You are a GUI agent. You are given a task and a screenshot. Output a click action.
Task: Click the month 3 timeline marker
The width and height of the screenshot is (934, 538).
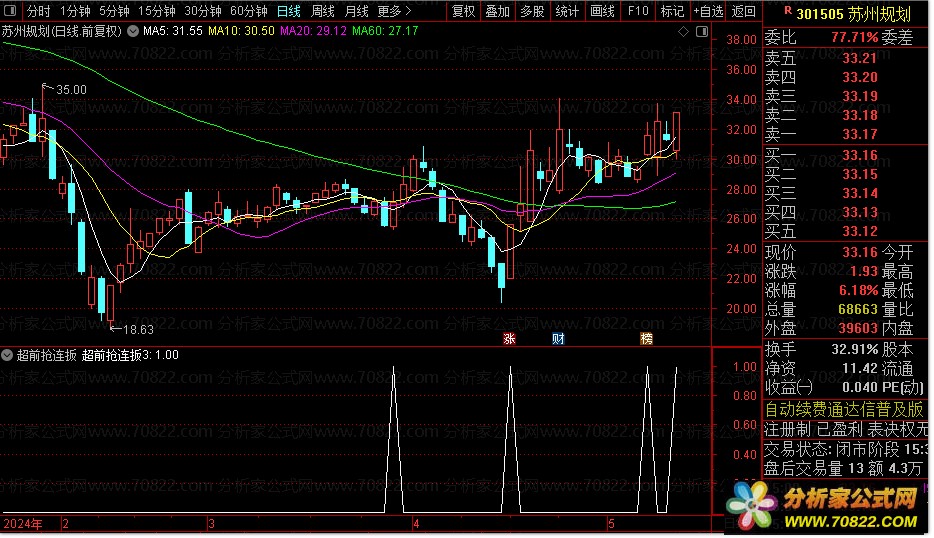pos(211,524)
